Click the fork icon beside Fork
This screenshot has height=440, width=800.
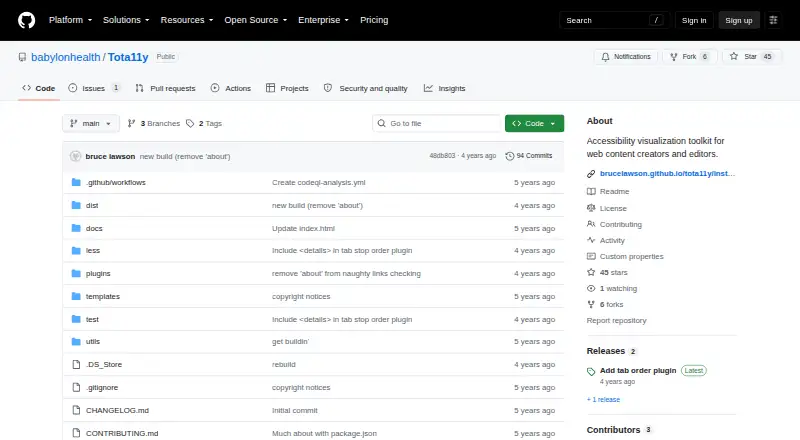[673, 57]
